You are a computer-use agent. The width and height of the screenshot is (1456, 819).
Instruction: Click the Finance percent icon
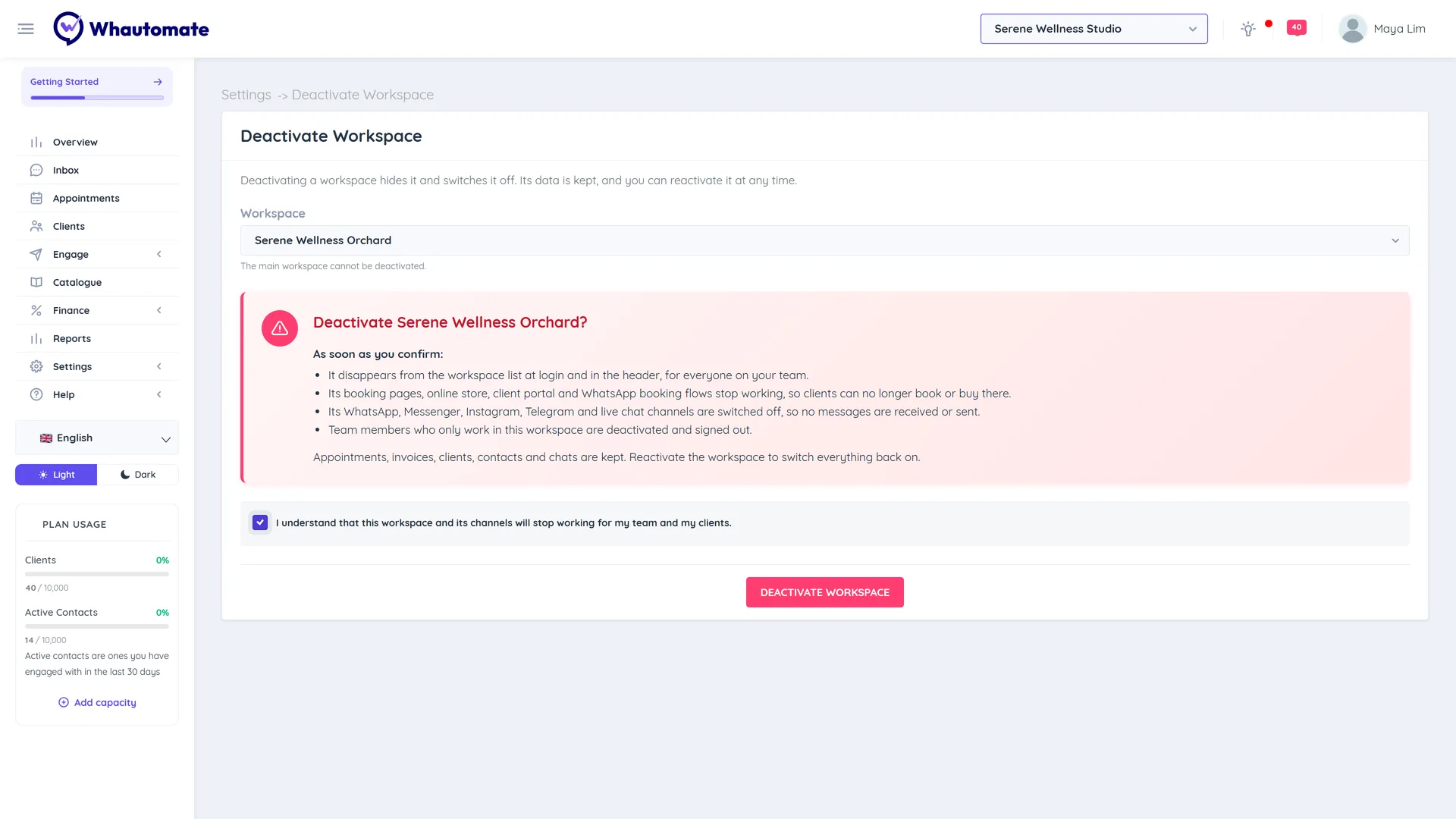pos(36,311)
